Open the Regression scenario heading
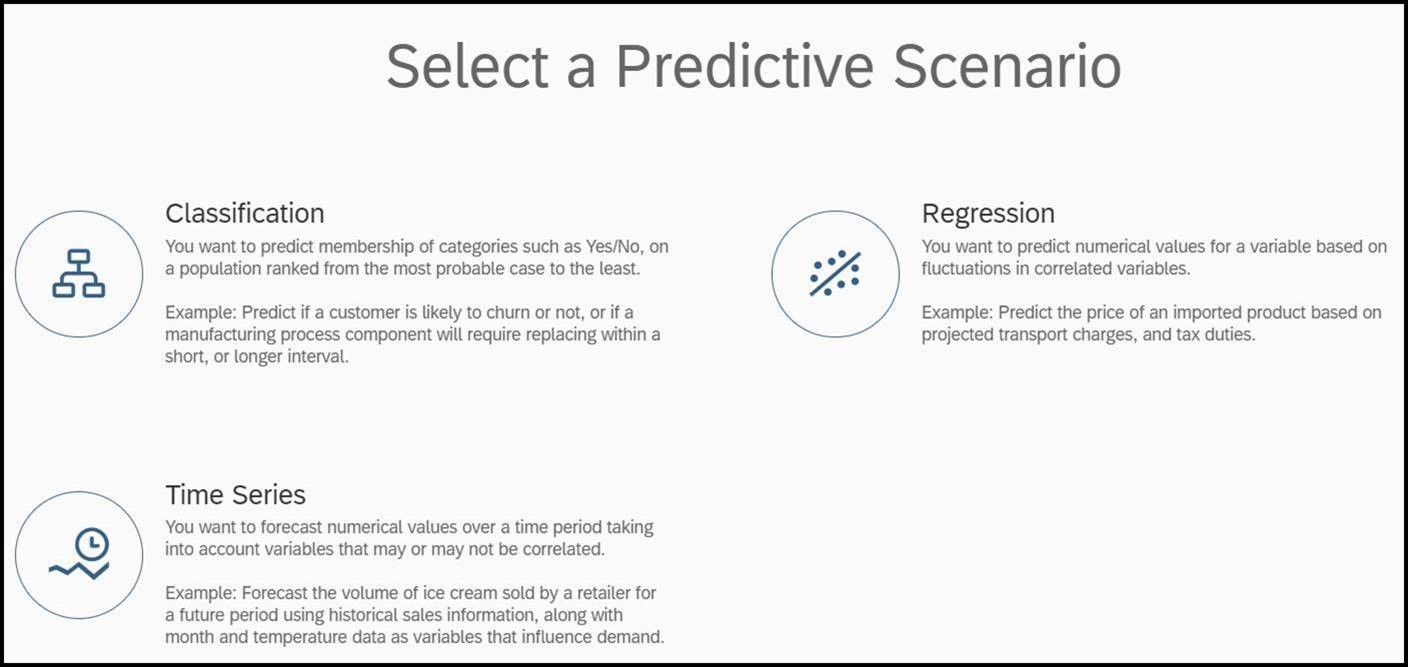 (x=988, y=213)
